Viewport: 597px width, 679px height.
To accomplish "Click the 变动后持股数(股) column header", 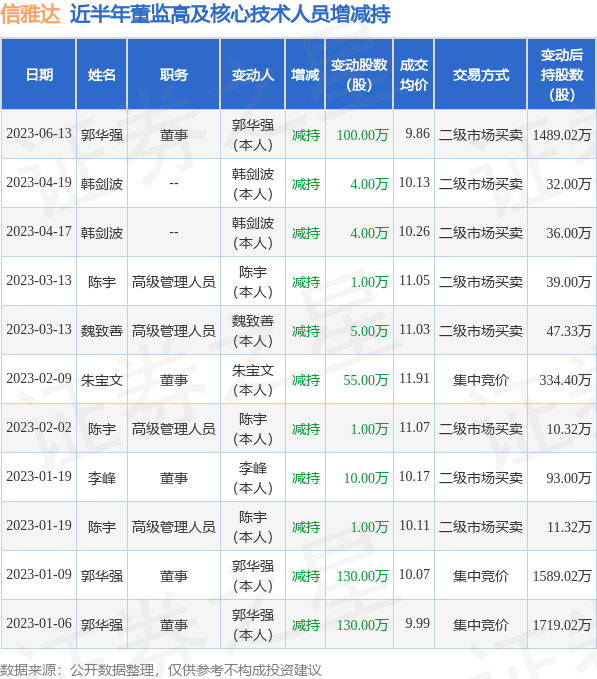I will (x=562, y=74).
